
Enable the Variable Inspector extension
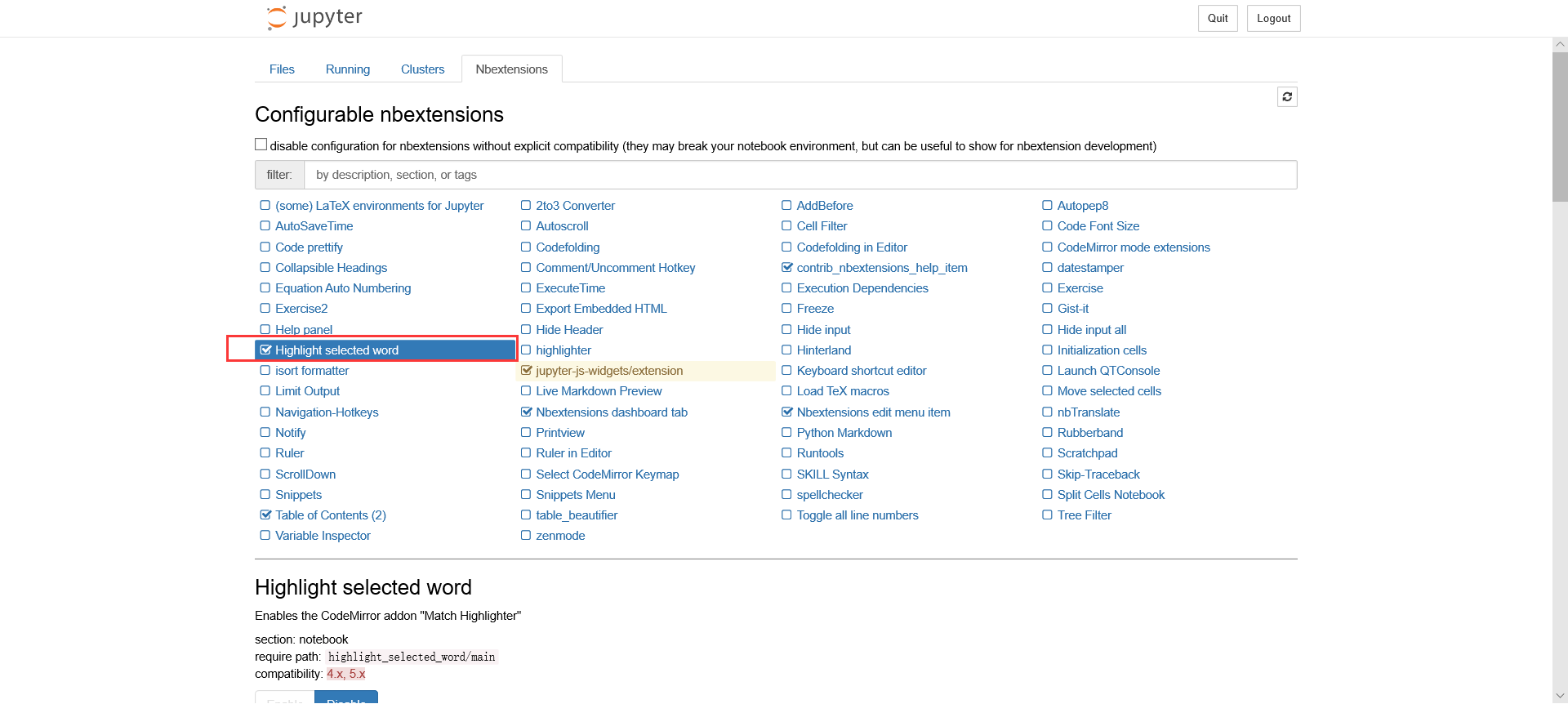[265, 536]
